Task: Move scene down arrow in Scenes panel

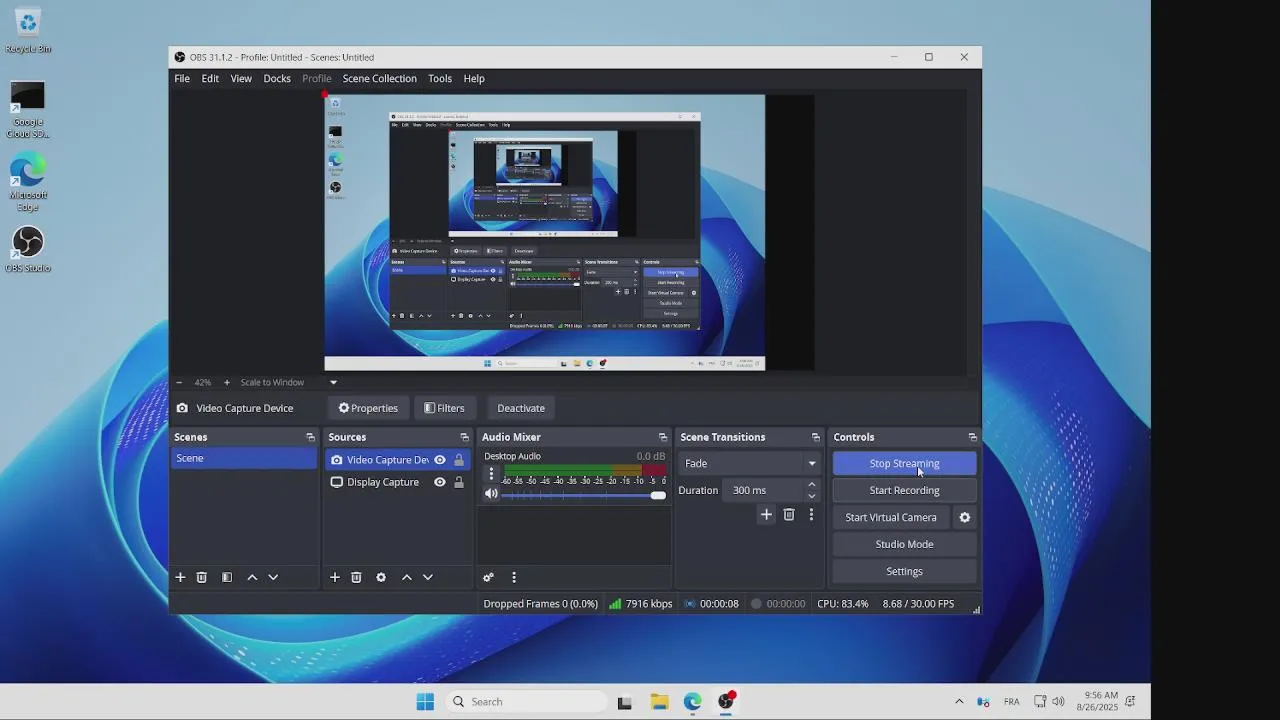Action: click(273, 577)
